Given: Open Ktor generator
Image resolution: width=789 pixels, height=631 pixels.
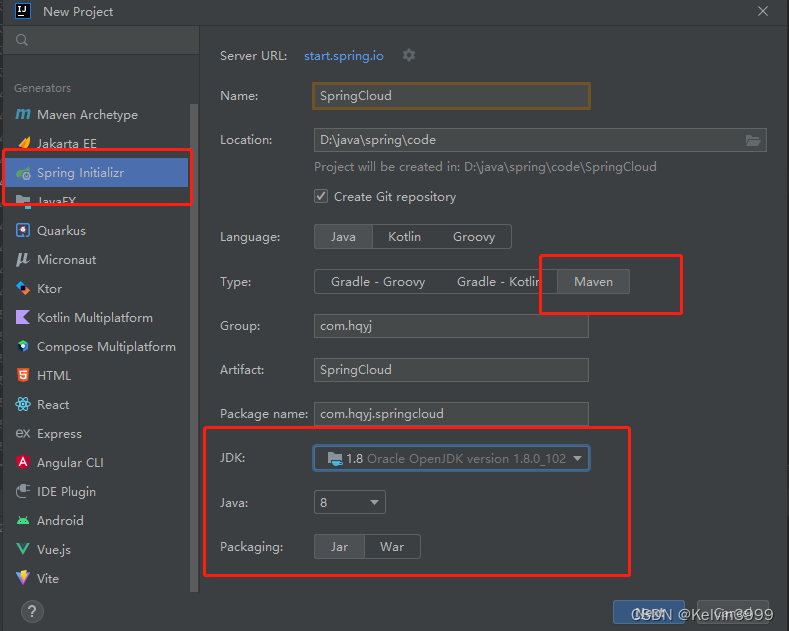Looking at the screenshot, I should point(49,289).
